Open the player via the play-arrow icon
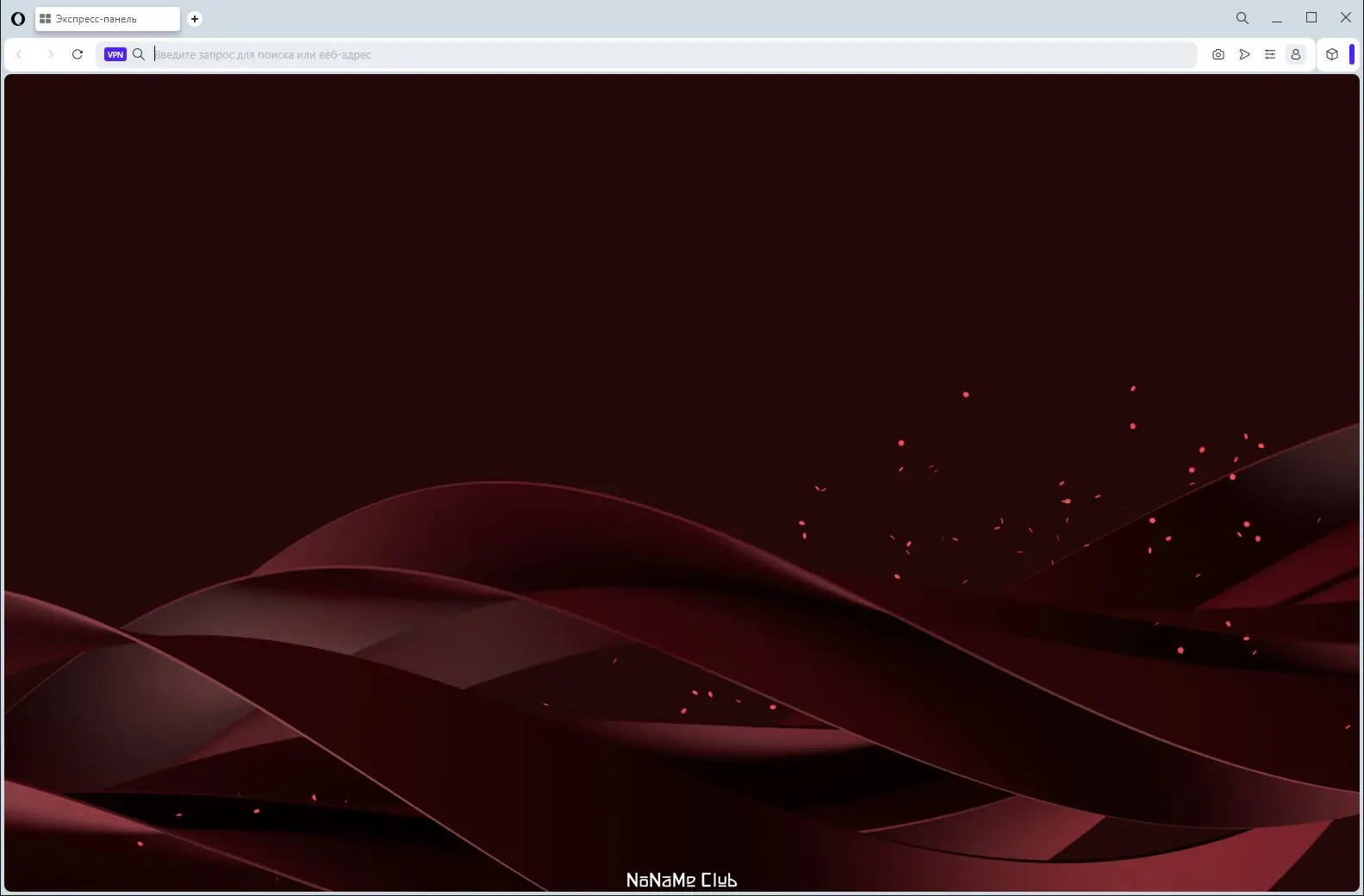Image resolution: width=1364 pixels, height=896 pixels. tap(1244, 54)
